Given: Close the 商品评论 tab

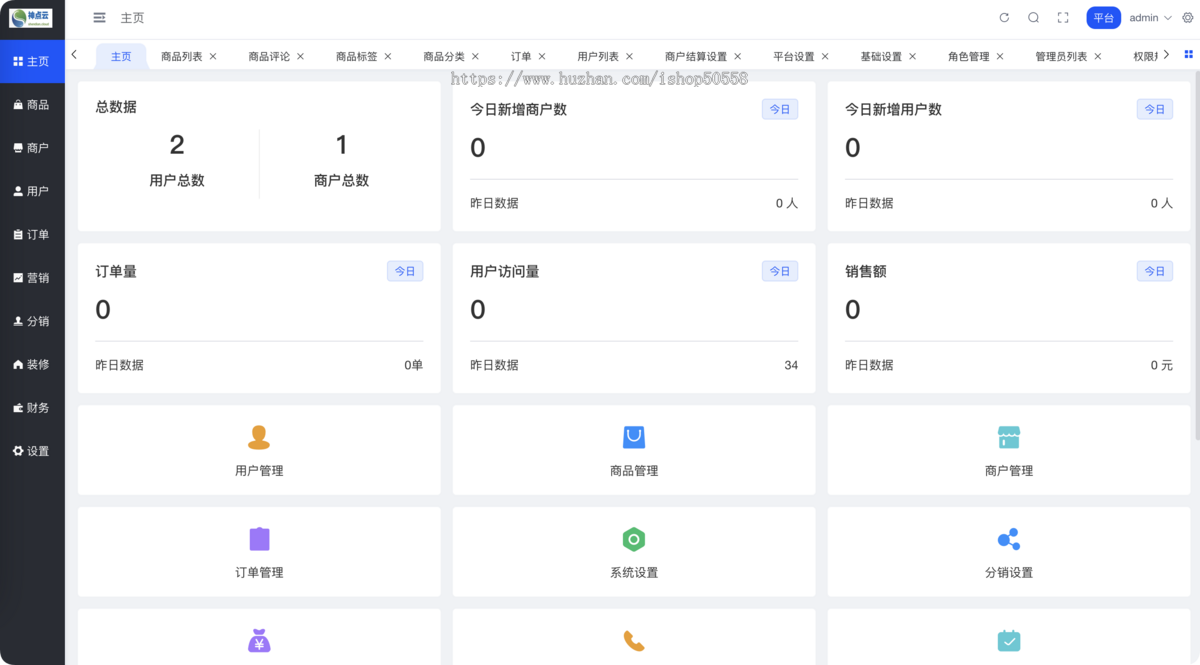Looking at the screenshot, I should [300, 57].
